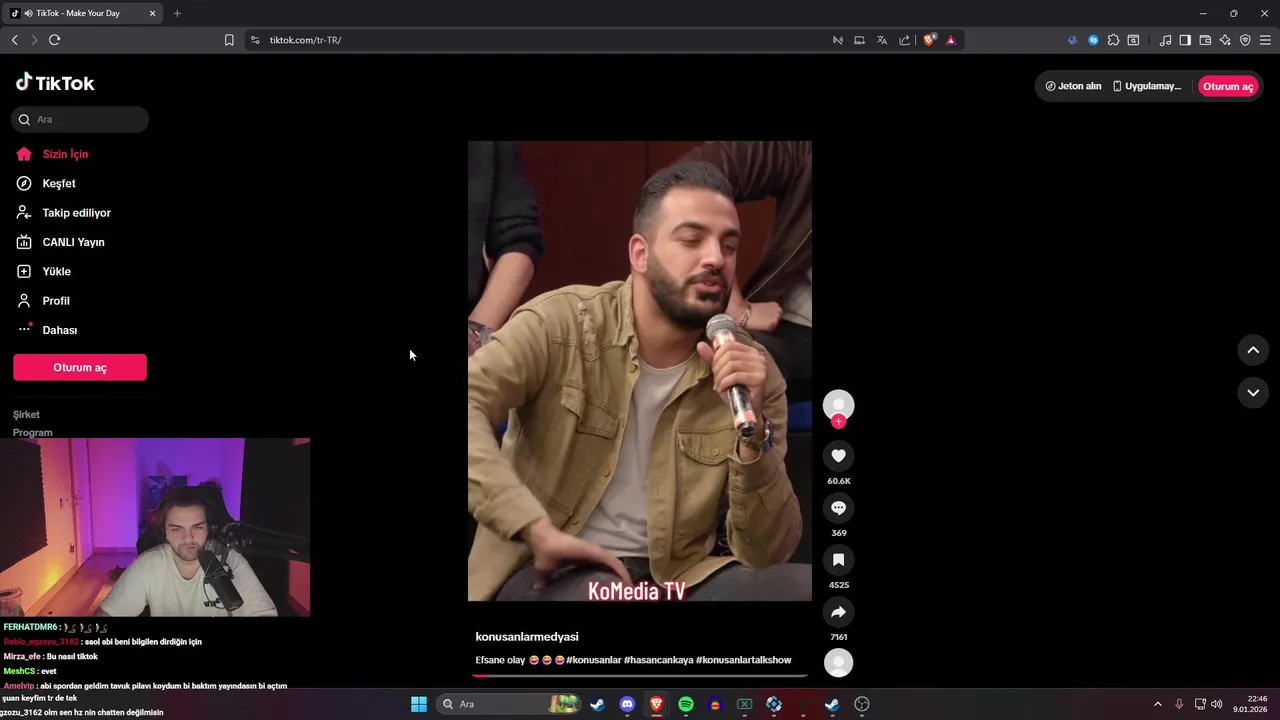Open the translate page icon
This screenshot has height=720, width=1280.
tap(882, 40)
